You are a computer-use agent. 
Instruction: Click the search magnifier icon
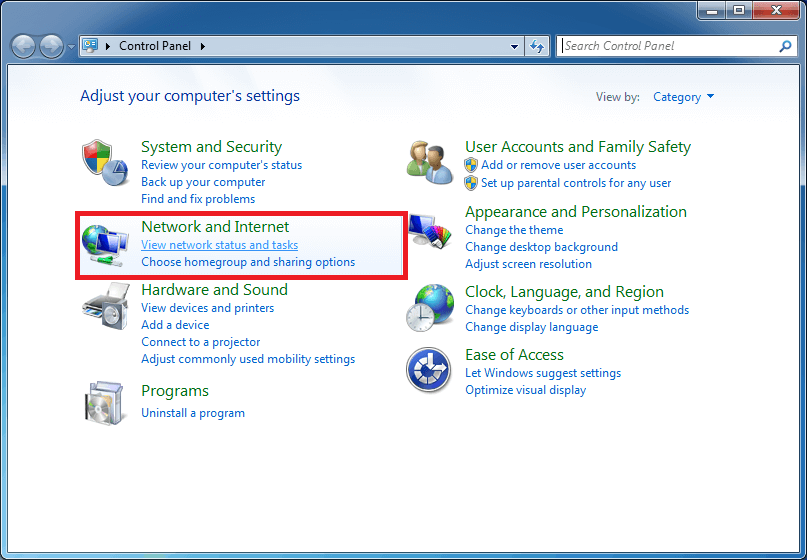click(785, 46)
